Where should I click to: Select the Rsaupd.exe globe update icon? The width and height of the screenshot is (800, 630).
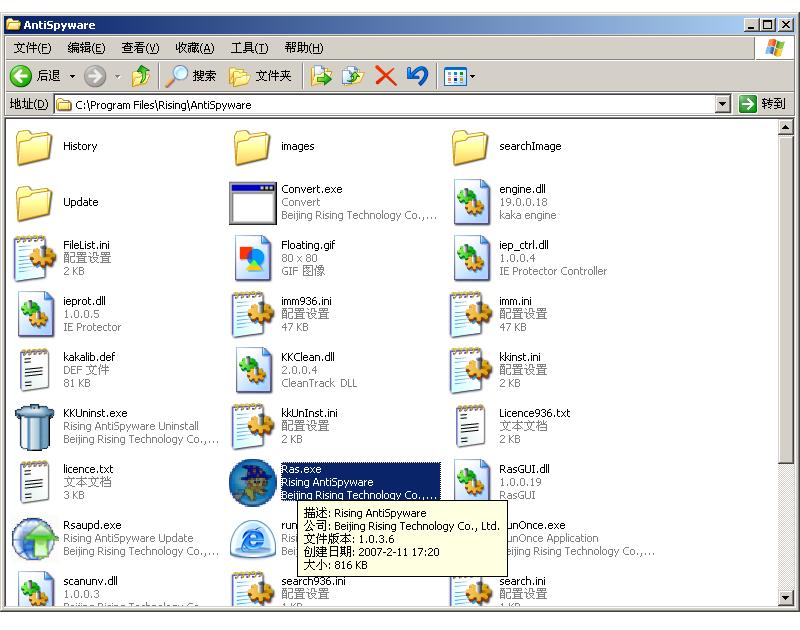[35, 539]
